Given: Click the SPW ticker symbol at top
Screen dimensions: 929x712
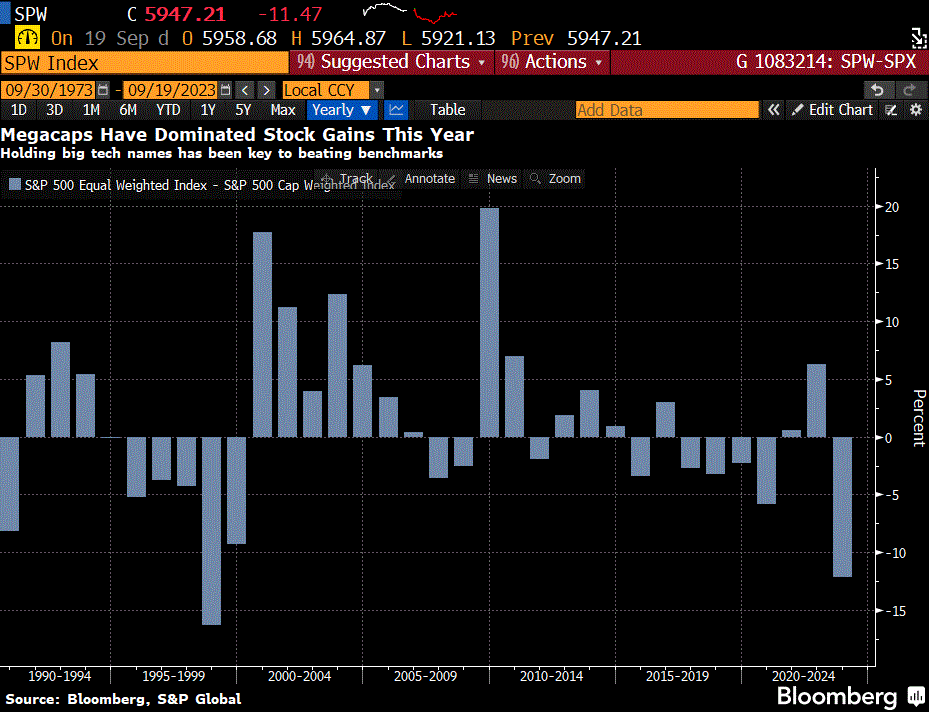Looking at the screenshot, I should pos(30,14).
